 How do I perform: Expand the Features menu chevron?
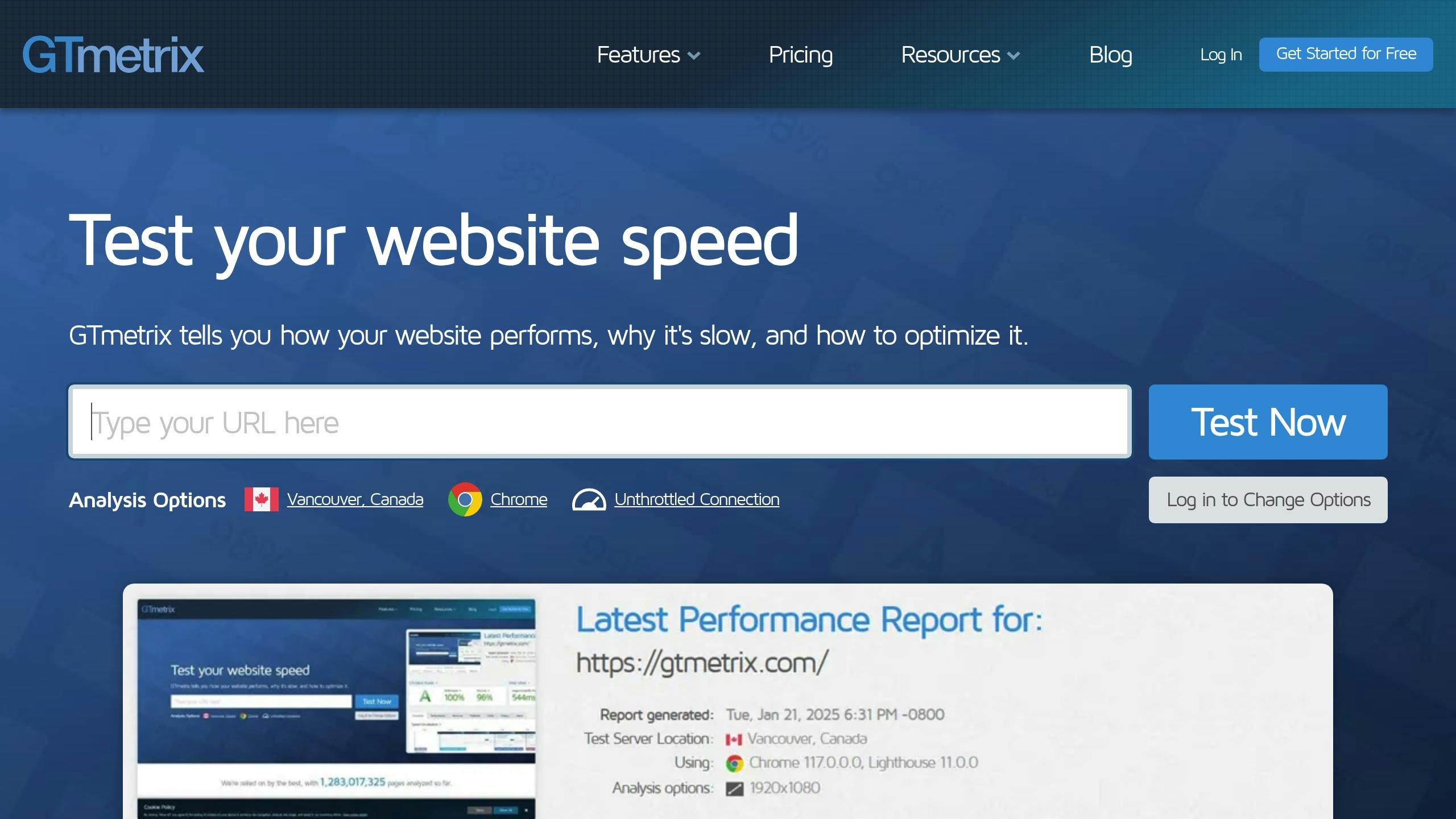click(694, 56)
